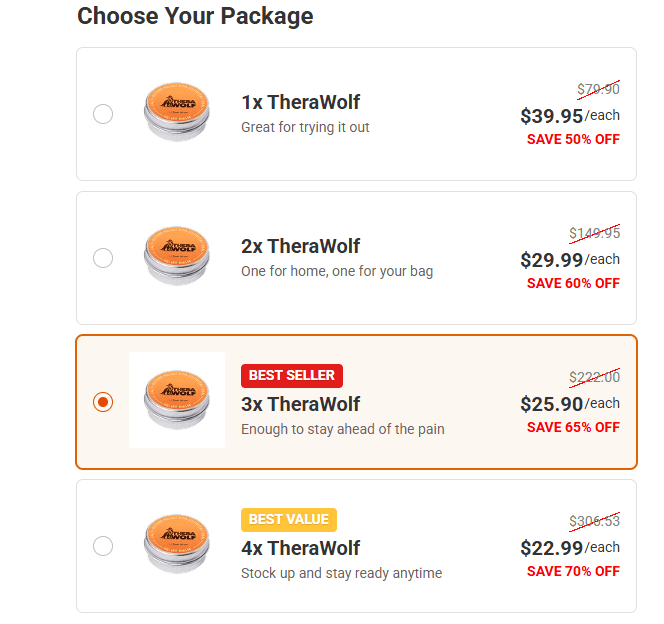Click the 2x TheraWolf product tin image
This screenshot has height=624, width=664.
point(176,256)
